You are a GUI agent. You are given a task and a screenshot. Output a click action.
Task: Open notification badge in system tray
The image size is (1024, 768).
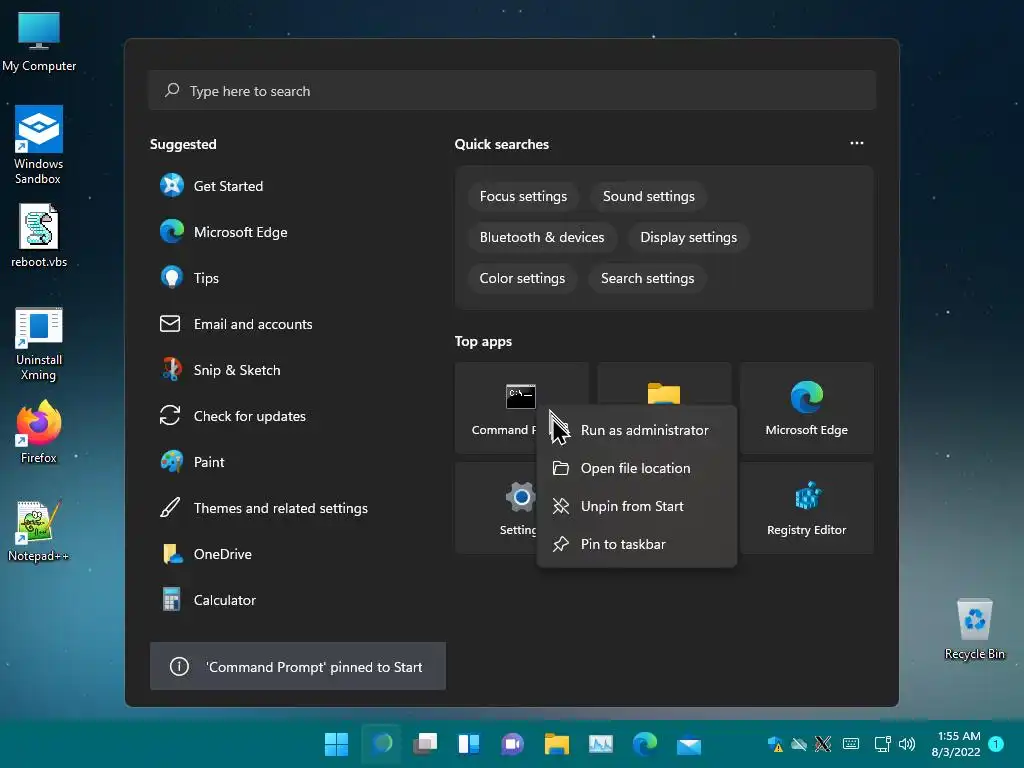click(x=996, y=744)
